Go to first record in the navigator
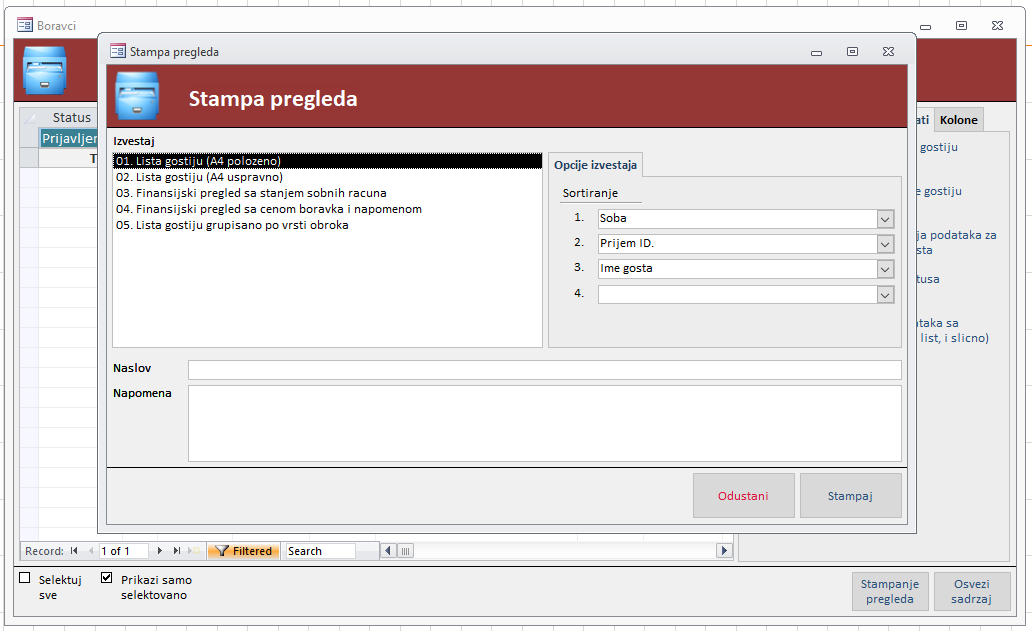1032x631 pixels. pos(74,551)
